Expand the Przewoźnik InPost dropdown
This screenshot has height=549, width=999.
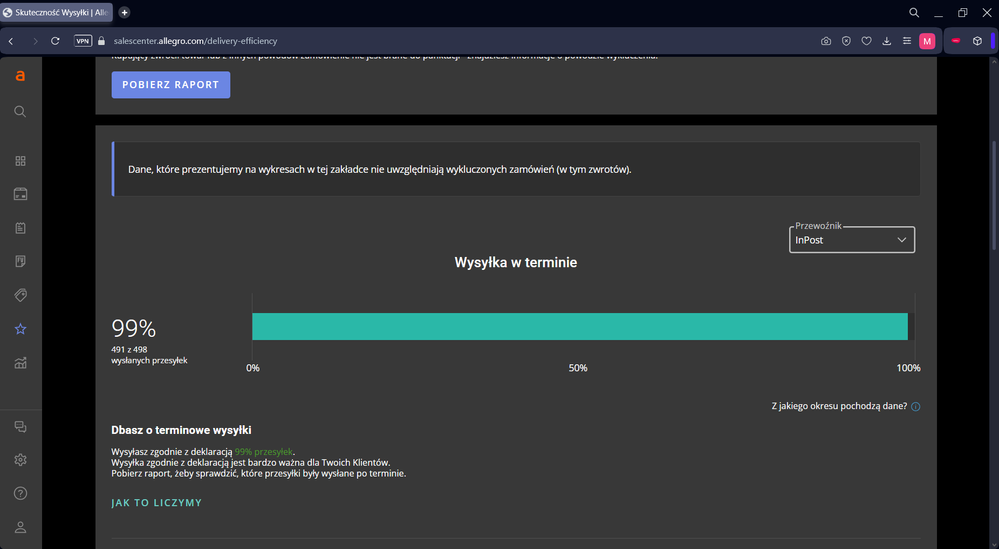coord(851,240)
